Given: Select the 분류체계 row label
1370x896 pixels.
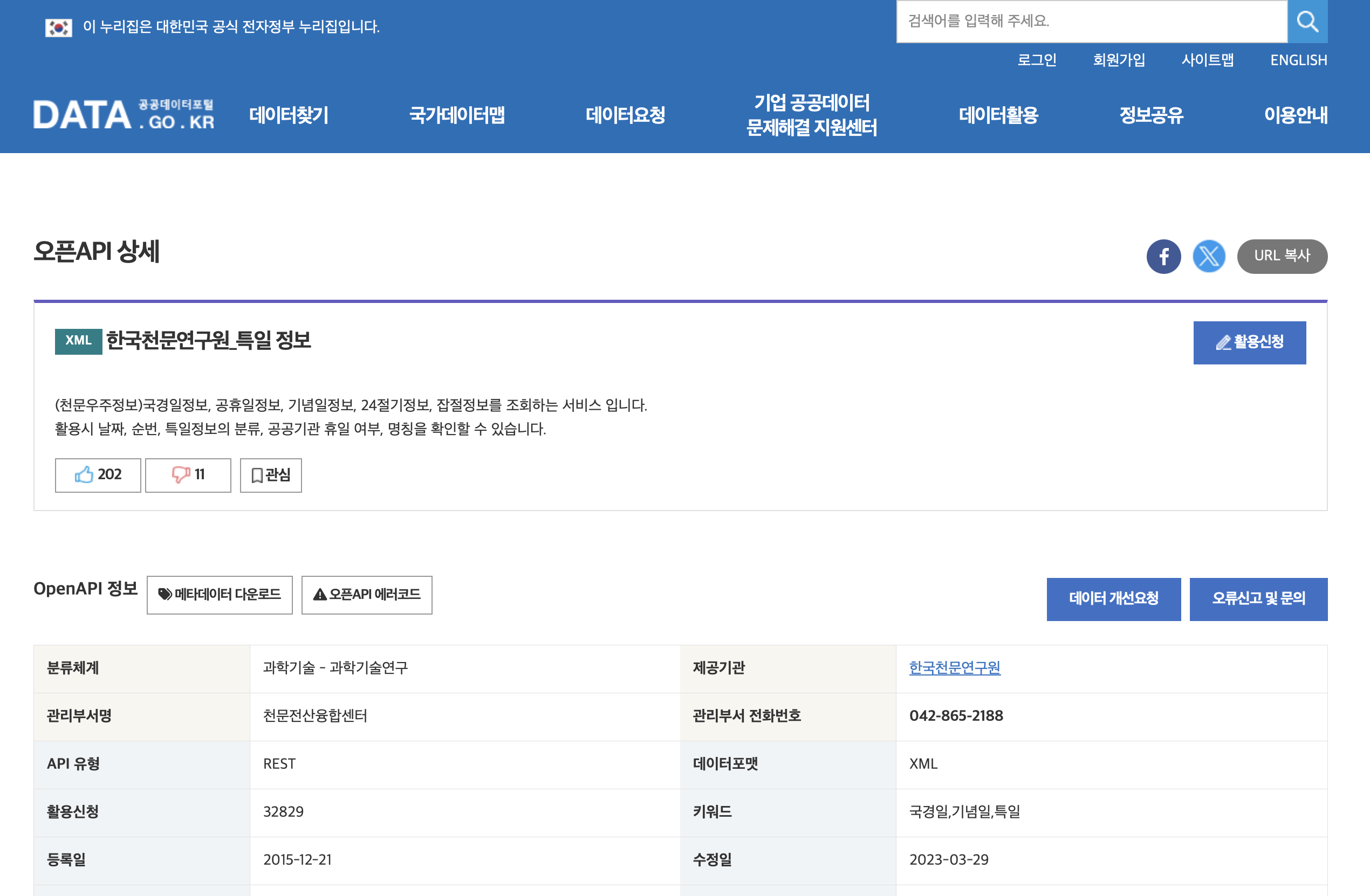Looking at the screenshot, I should point(72,667).
